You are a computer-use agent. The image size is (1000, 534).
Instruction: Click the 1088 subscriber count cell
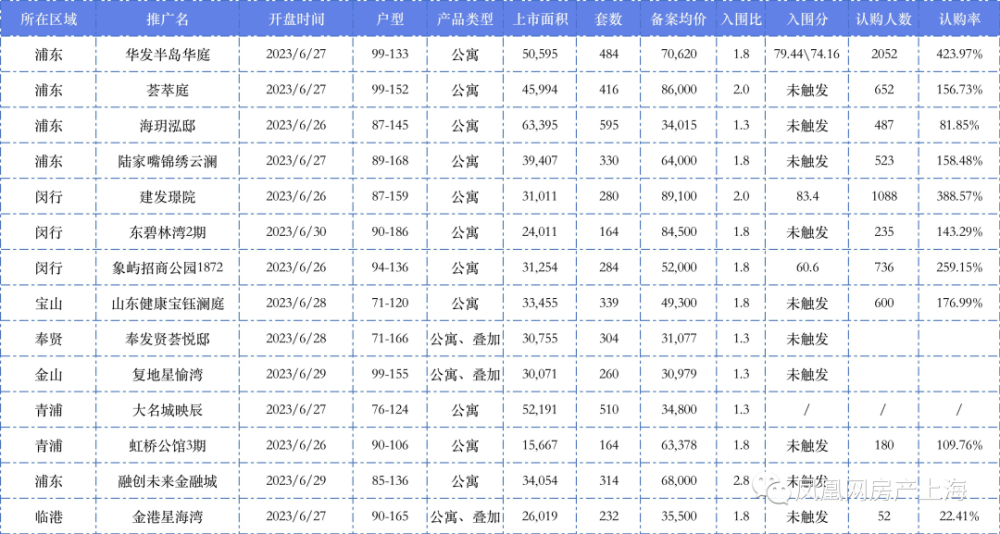pyautogui.click(x=883, y=197)
